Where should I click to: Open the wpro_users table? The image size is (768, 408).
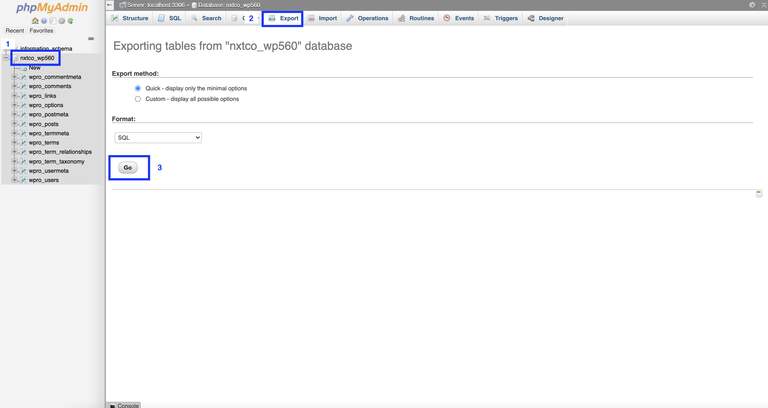[44, 180]
